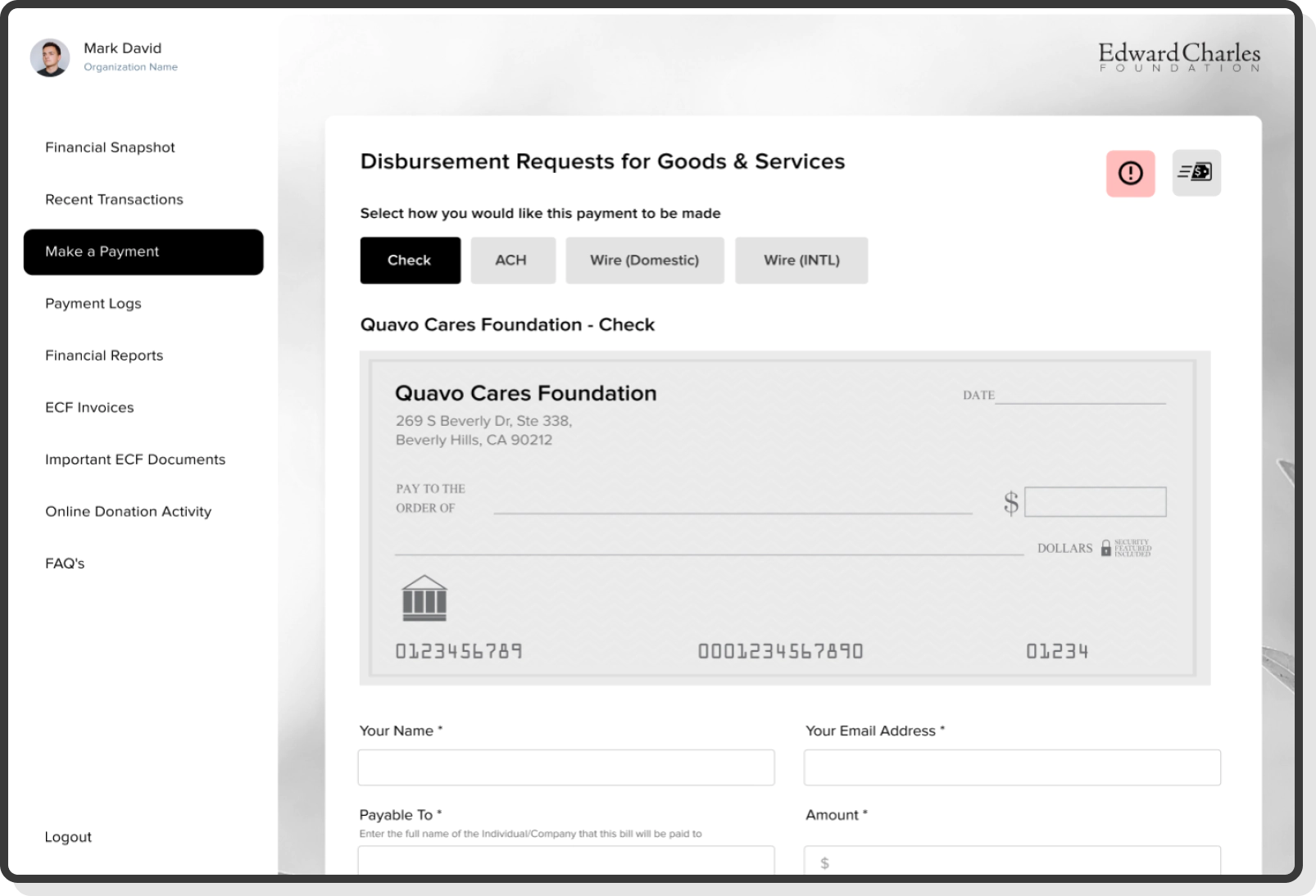Click the Amount dollar field
Image resolution: width=1316 pixels, height=896 pixels.
coord(1012,862)
